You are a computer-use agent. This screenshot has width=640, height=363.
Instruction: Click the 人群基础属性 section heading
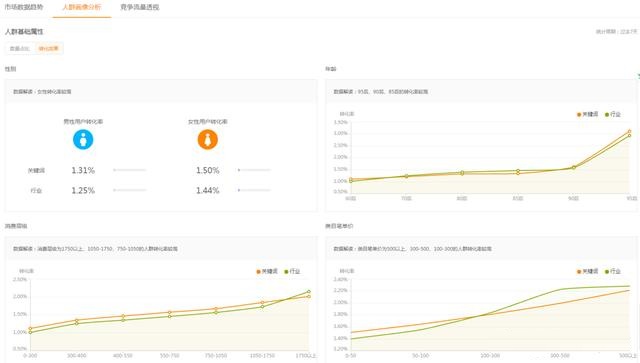tap(24, 31)
